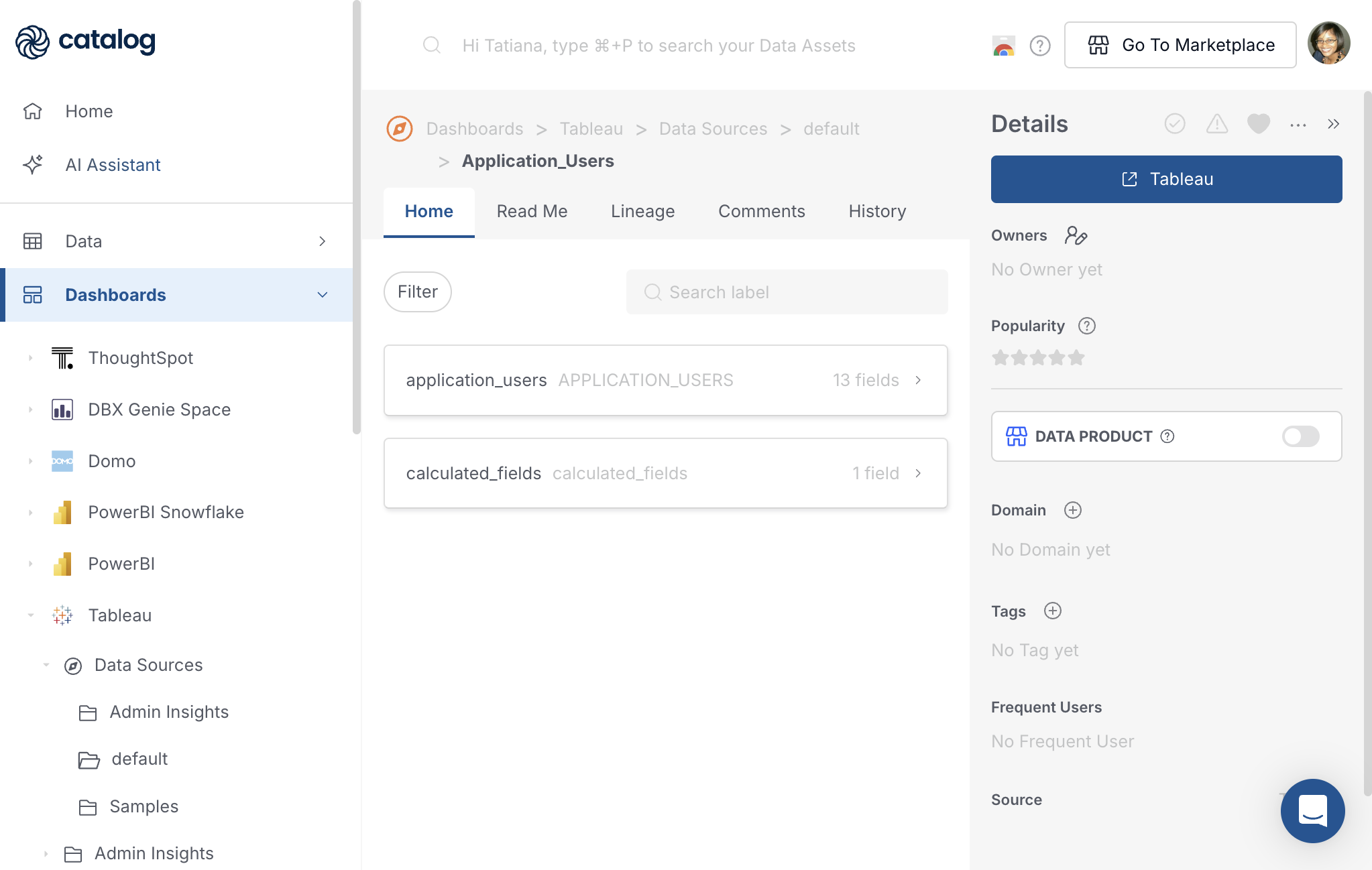Go to Tableau breadcrumb link
This screenshot has height=870, width=1372.
point(591,129)
